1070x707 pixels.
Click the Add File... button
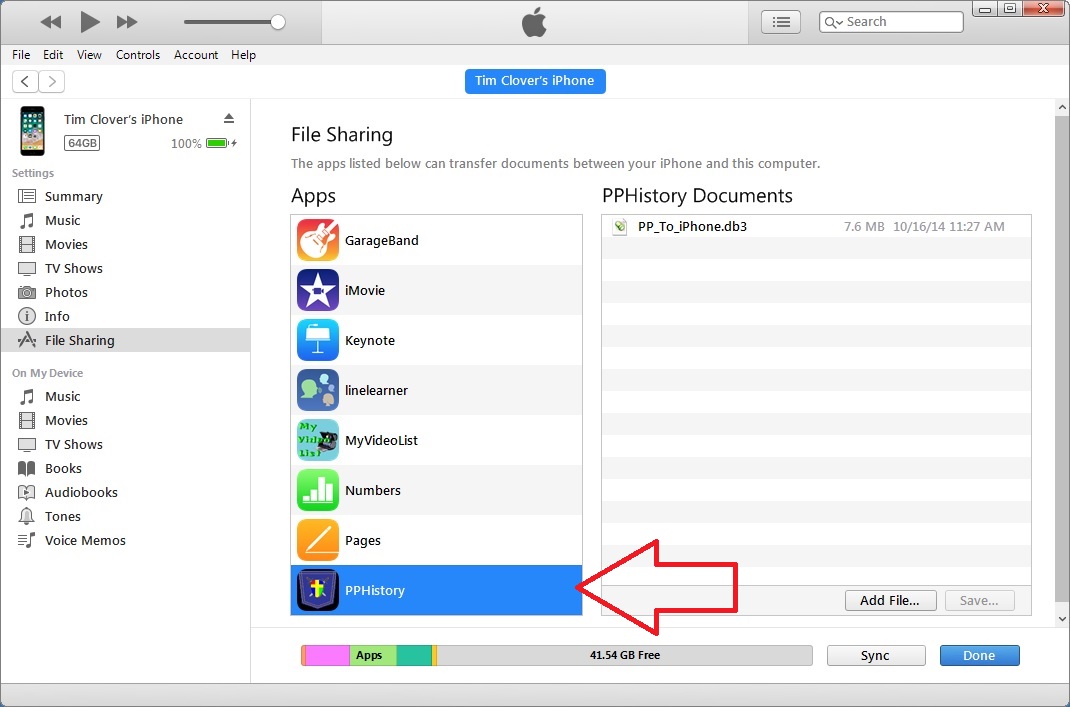click(890, 601)
